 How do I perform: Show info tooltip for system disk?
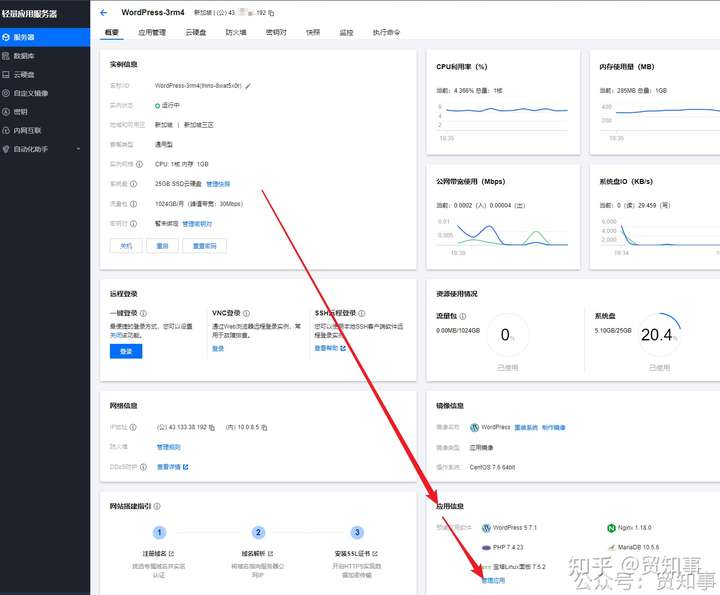point(133,184)
